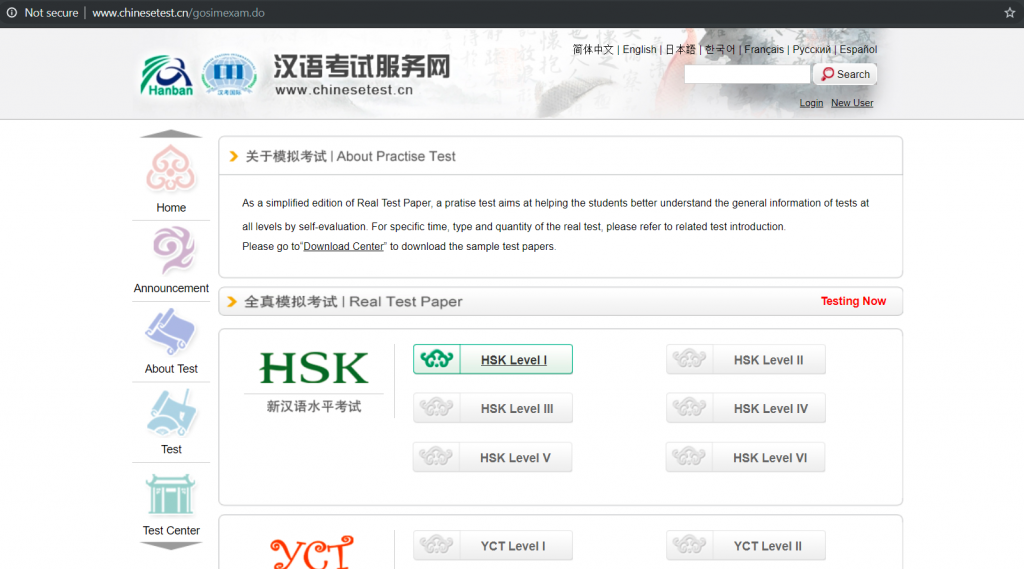Click the Login link
The width and height of the screenshot is (1024, 569).
811,103
